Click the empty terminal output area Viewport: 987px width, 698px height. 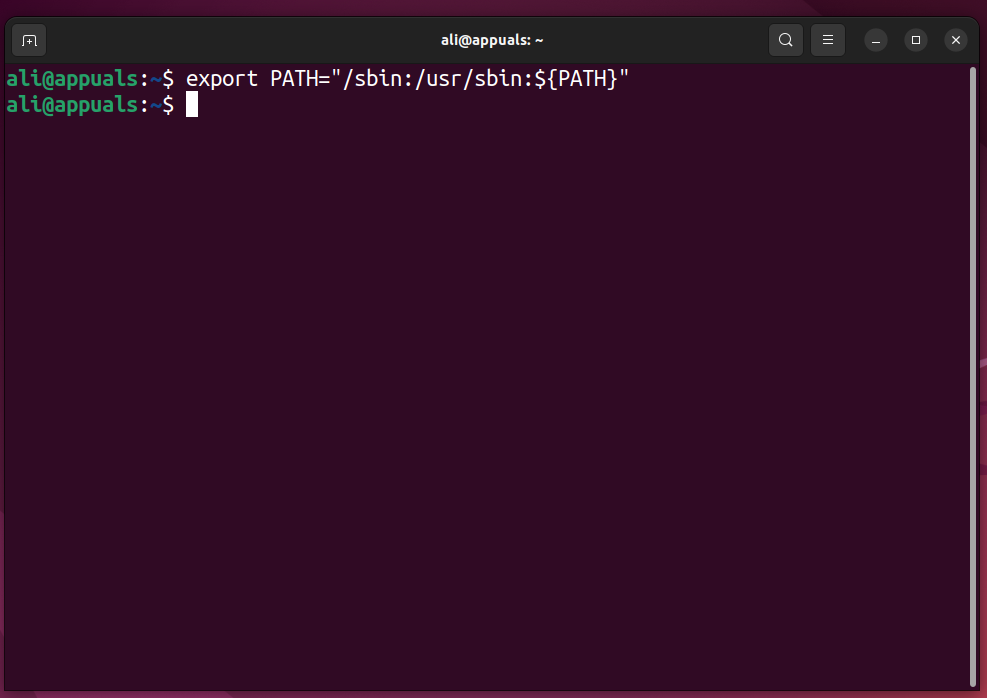tap(480, 400)
